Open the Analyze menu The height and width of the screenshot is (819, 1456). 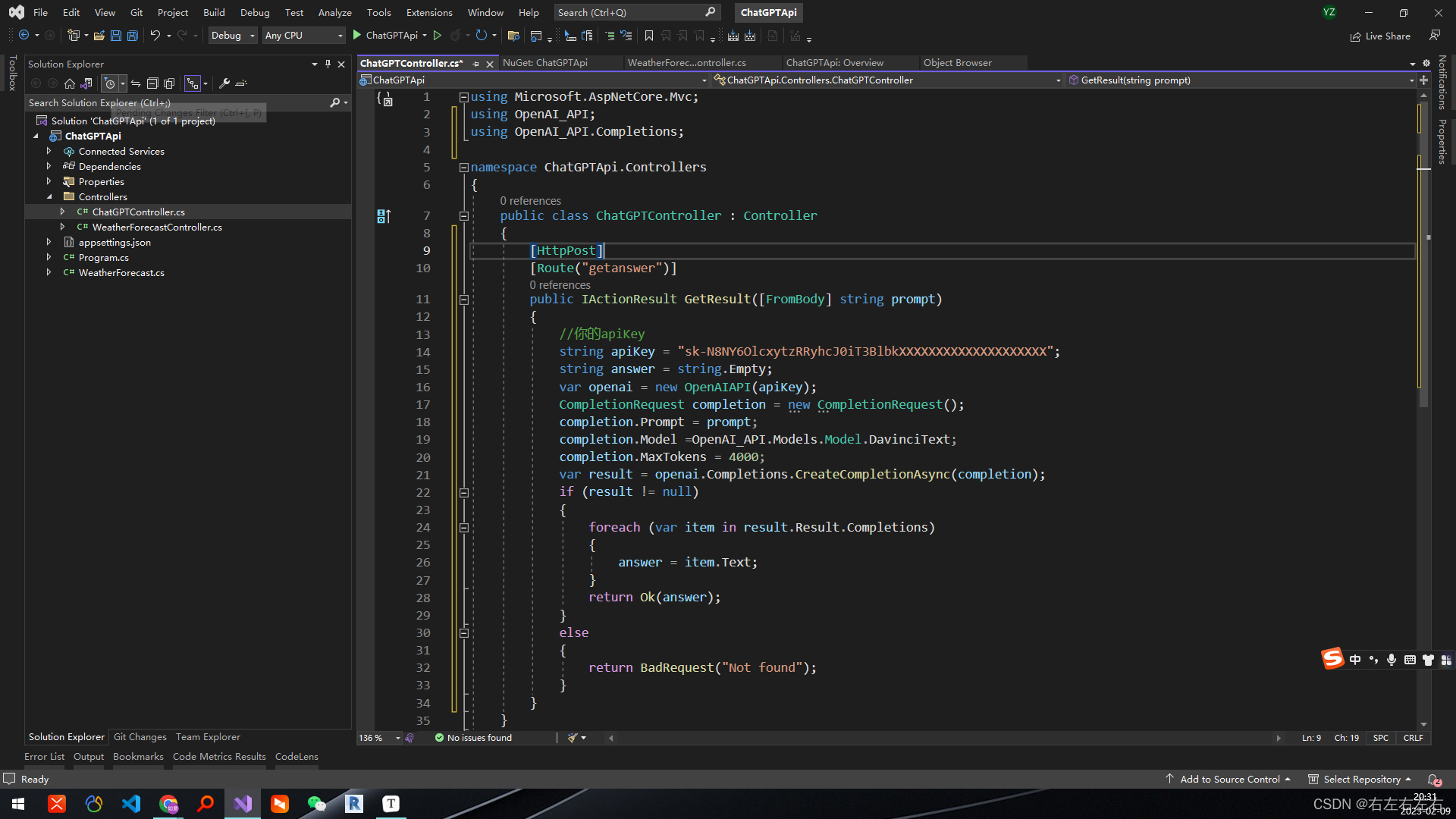pos(334,13)
